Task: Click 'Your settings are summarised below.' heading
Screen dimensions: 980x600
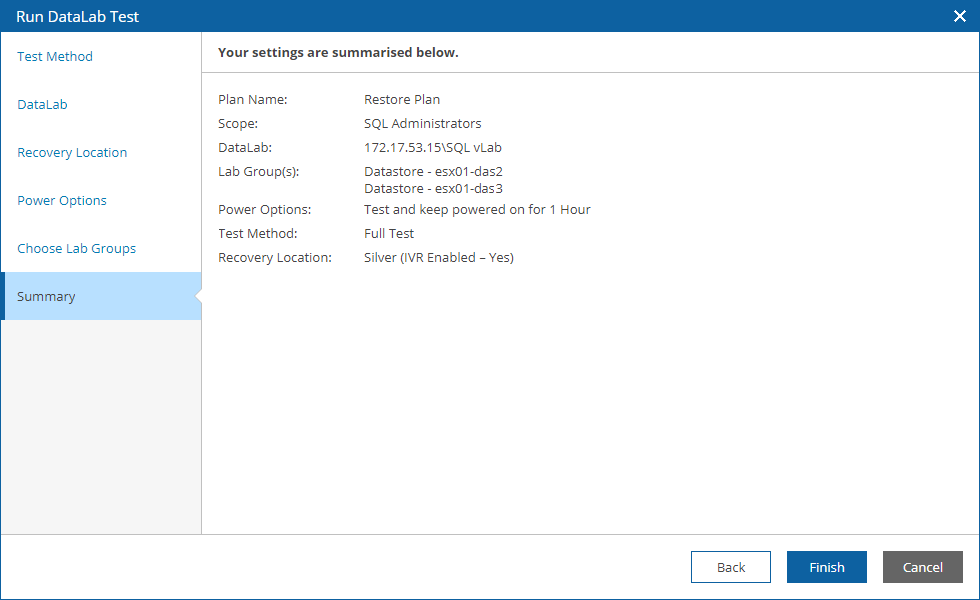Action: [x=338, y=52]
